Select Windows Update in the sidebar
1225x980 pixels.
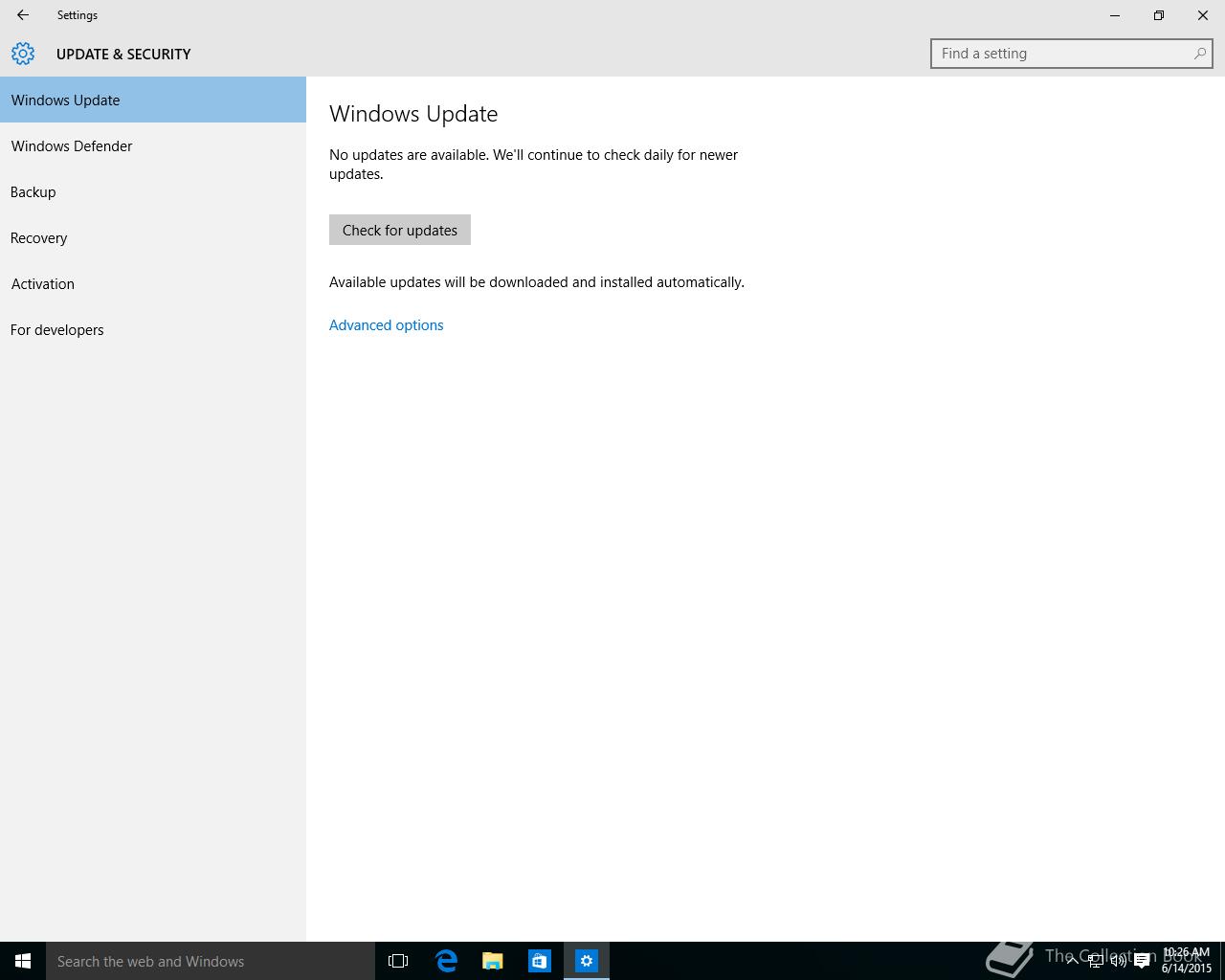pos(153,100)
